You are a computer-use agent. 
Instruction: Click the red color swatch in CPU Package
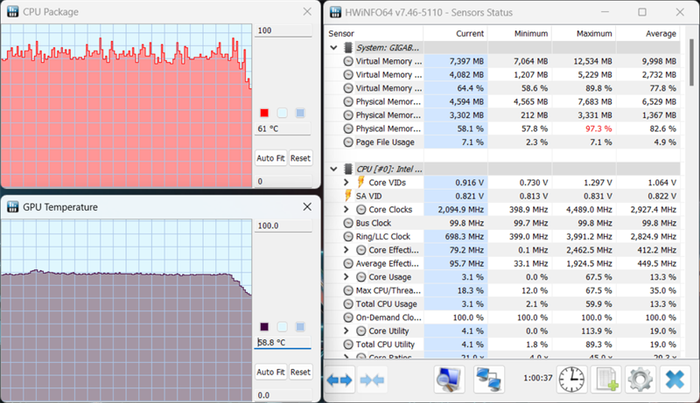point(264,113)
